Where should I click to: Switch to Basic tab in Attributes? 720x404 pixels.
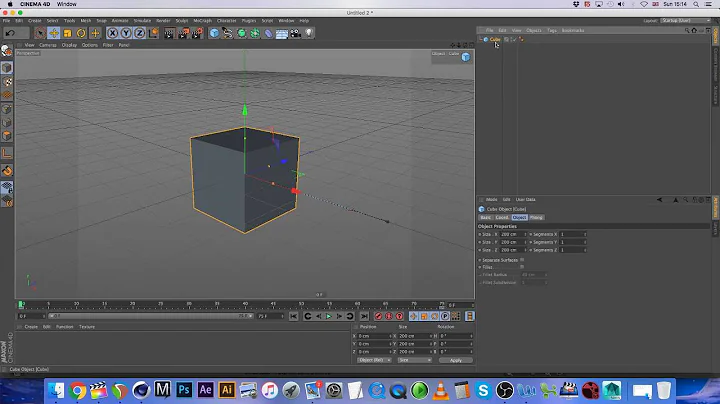pyautogui.click(x=485, y=218)
